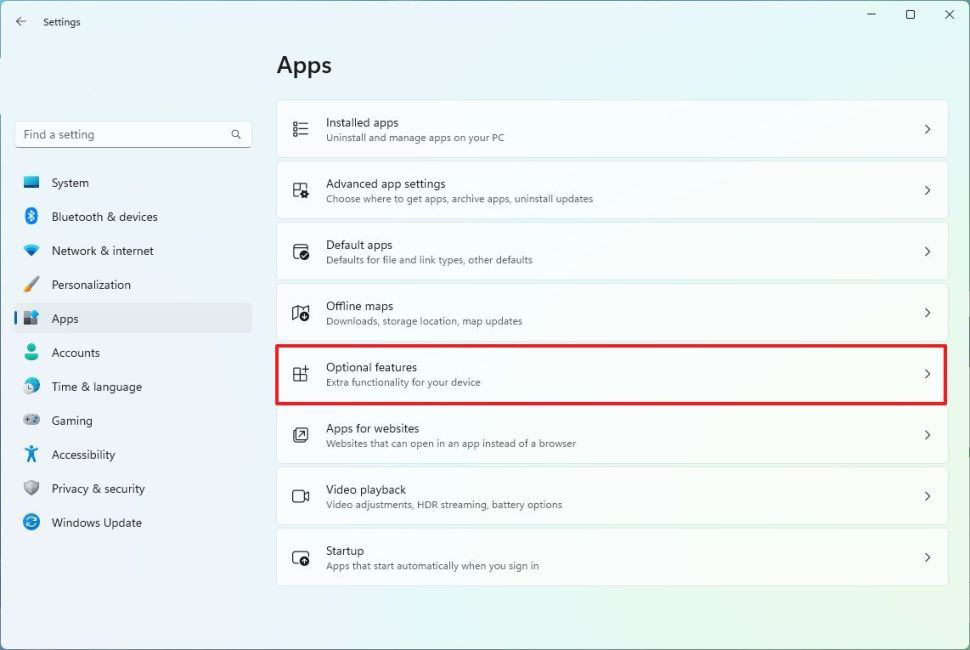Expand Startup with its chevron arrow
970x650 pixels.
[927, 558]
